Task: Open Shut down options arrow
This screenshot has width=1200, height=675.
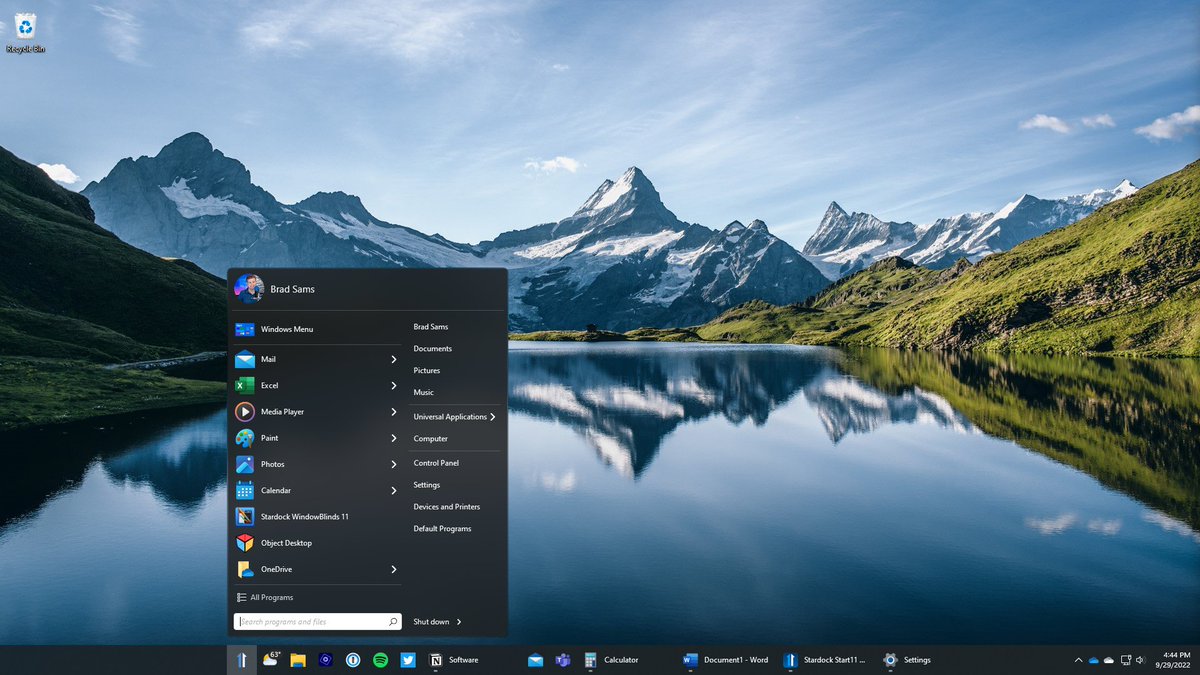Action: (459, 622)
